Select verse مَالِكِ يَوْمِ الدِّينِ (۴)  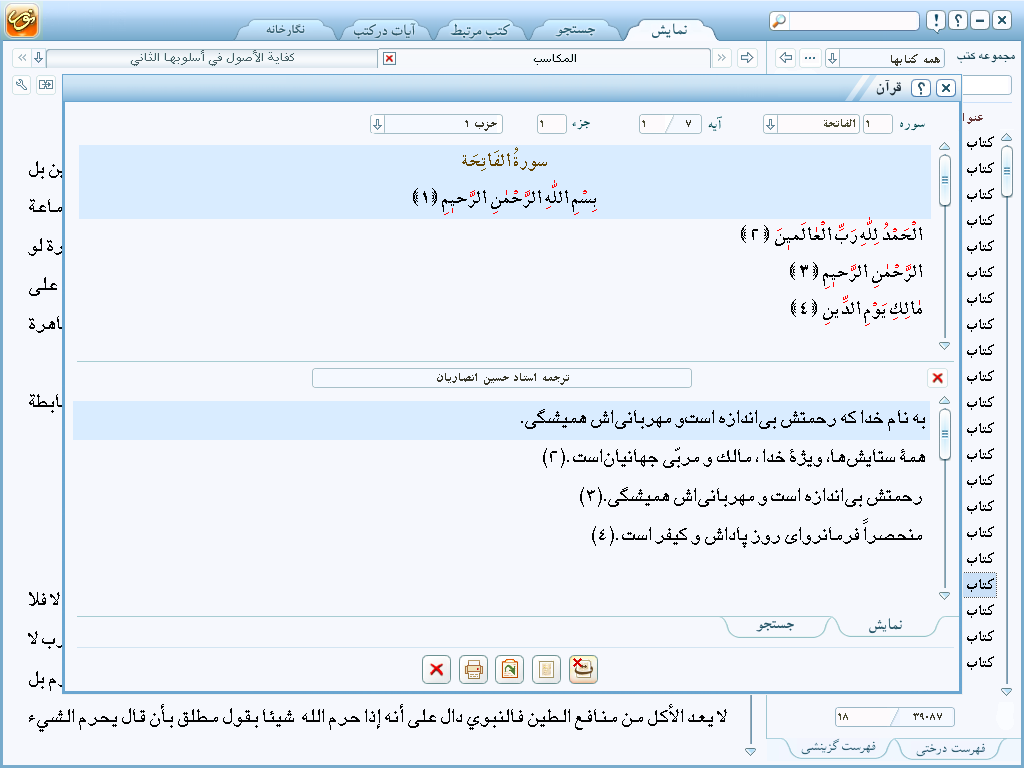pyautogui.click(x=857, y=308)
